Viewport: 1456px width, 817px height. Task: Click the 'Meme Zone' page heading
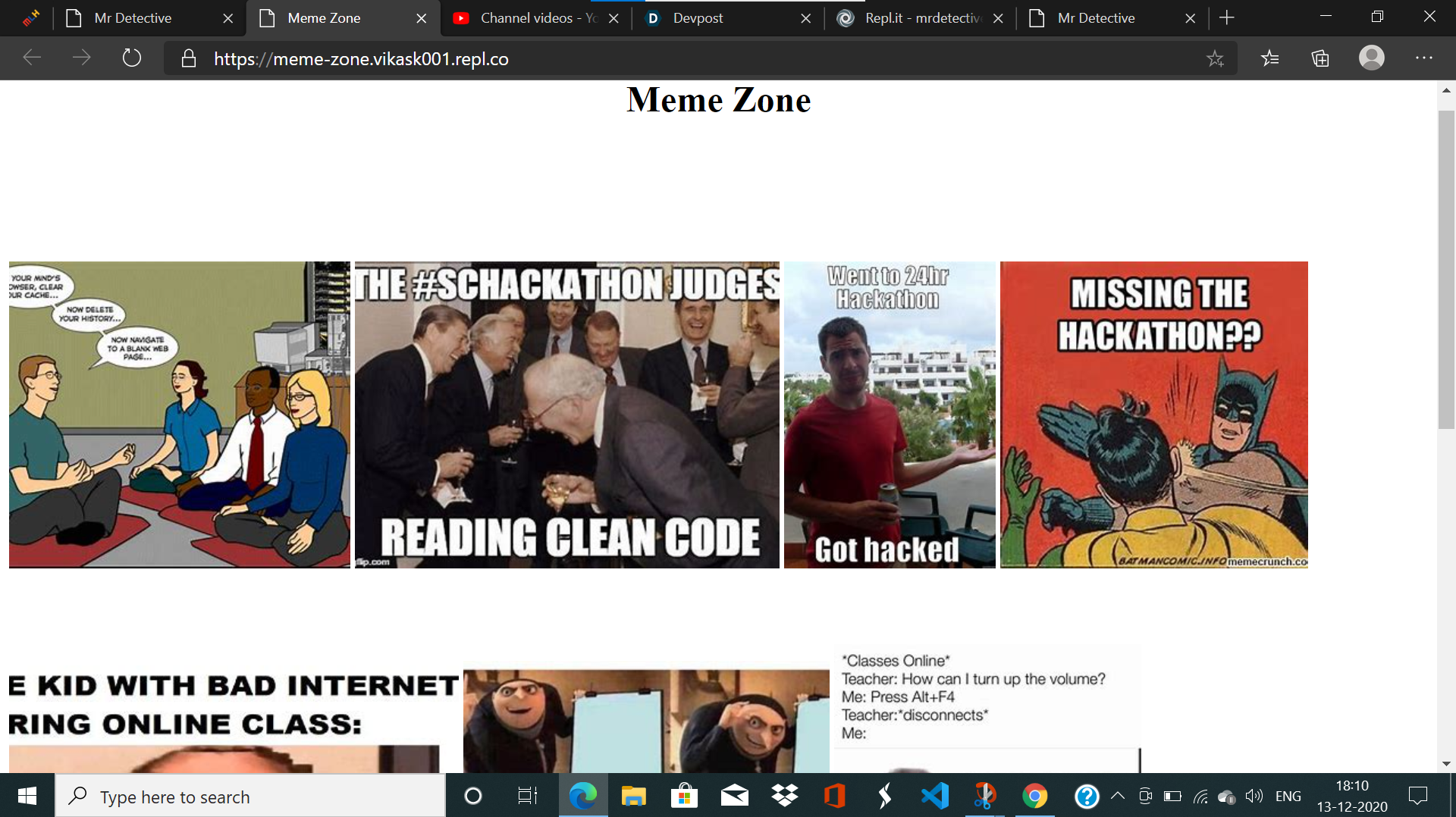tap(719, 100)
